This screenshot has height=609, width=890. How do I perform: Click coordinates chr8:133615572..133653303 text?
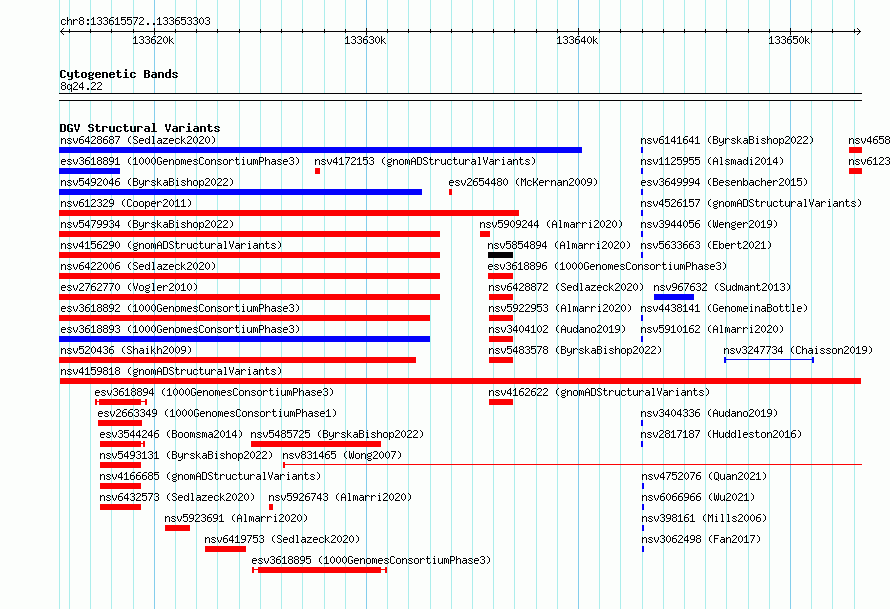135,22
